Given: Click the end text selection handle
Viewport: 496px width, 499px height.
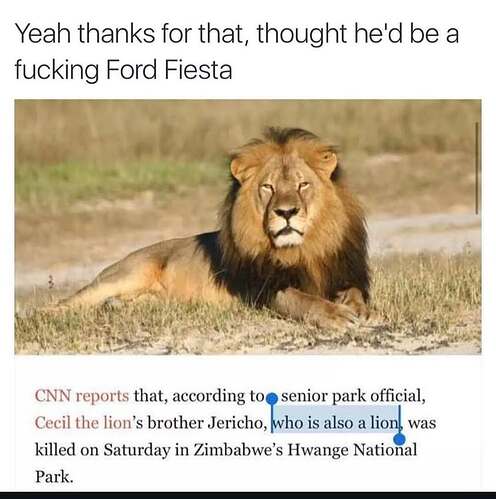Looking at the screenshot, I should (399, 439).
